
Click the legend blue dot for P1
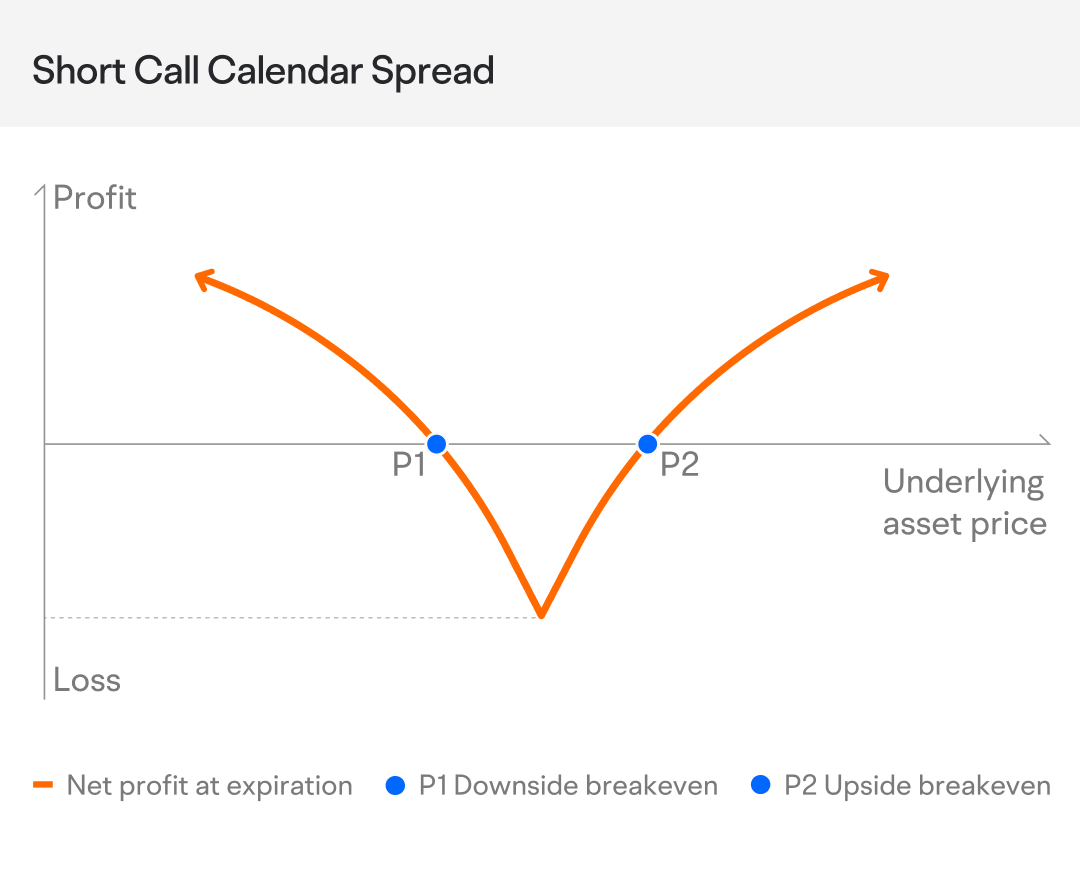click(x=395, y=786)
